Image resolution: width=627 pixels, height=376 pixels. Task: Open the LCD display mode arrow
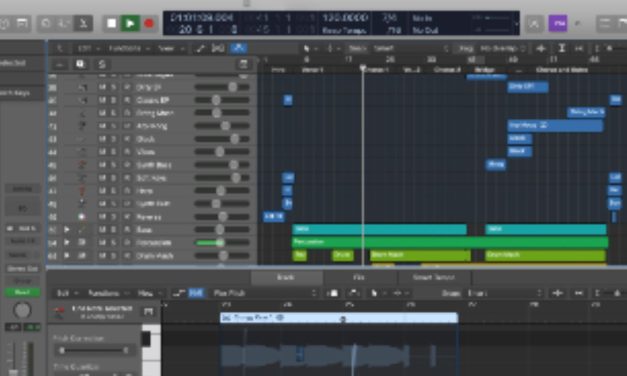[517, 24]
